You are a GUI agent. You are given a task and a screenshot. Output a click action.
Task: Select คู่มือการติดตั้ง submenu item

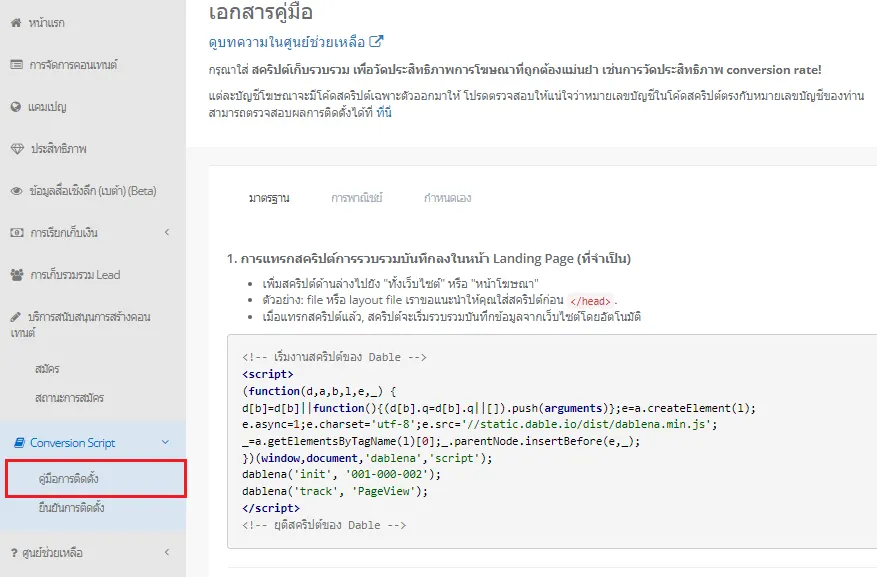tap(69, 478)
